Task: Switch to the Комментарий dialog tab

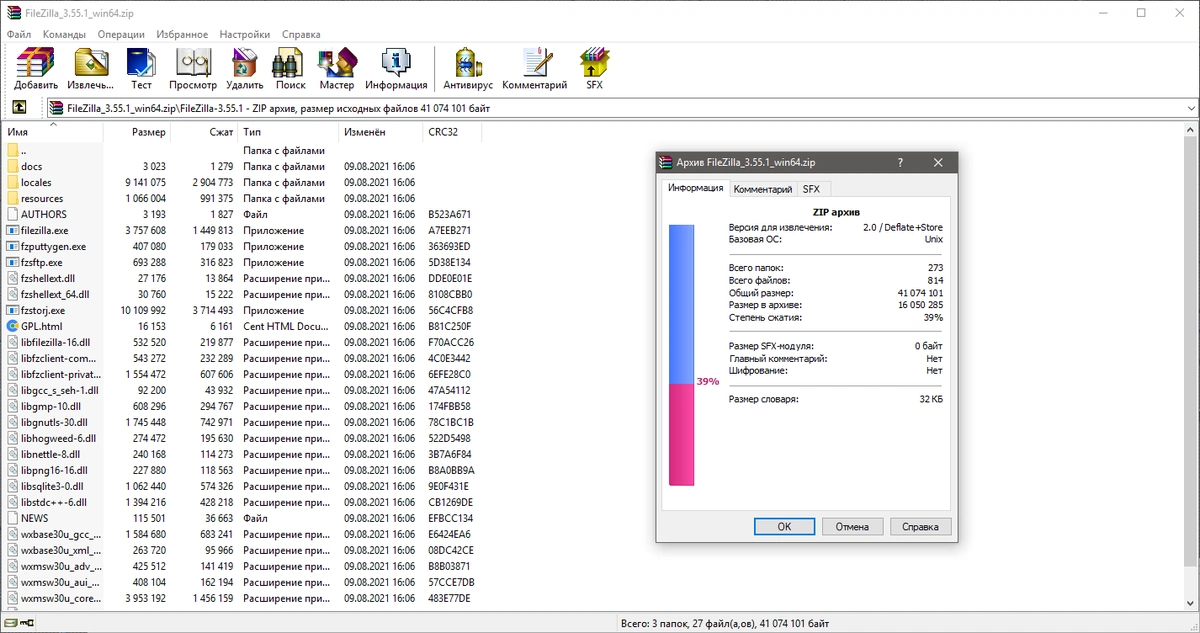Action: click(762, 189)
